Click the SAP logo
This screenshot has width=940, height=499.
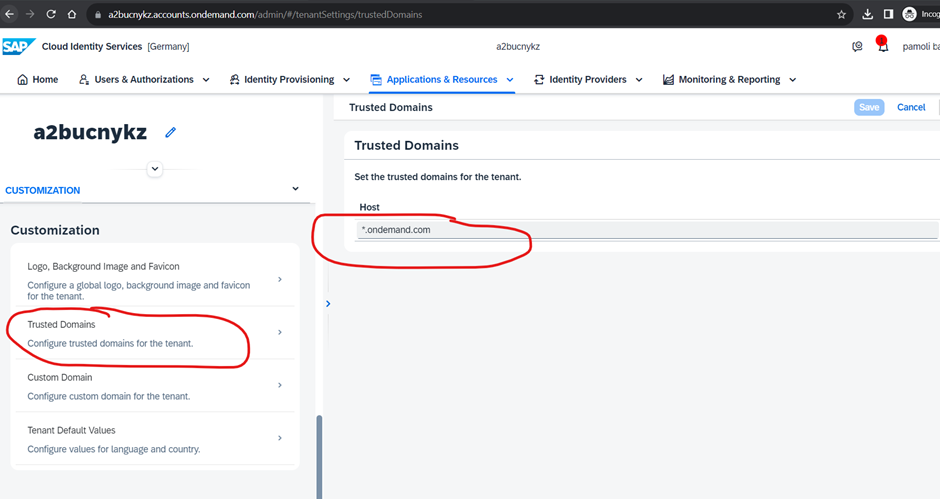point(18,46)
